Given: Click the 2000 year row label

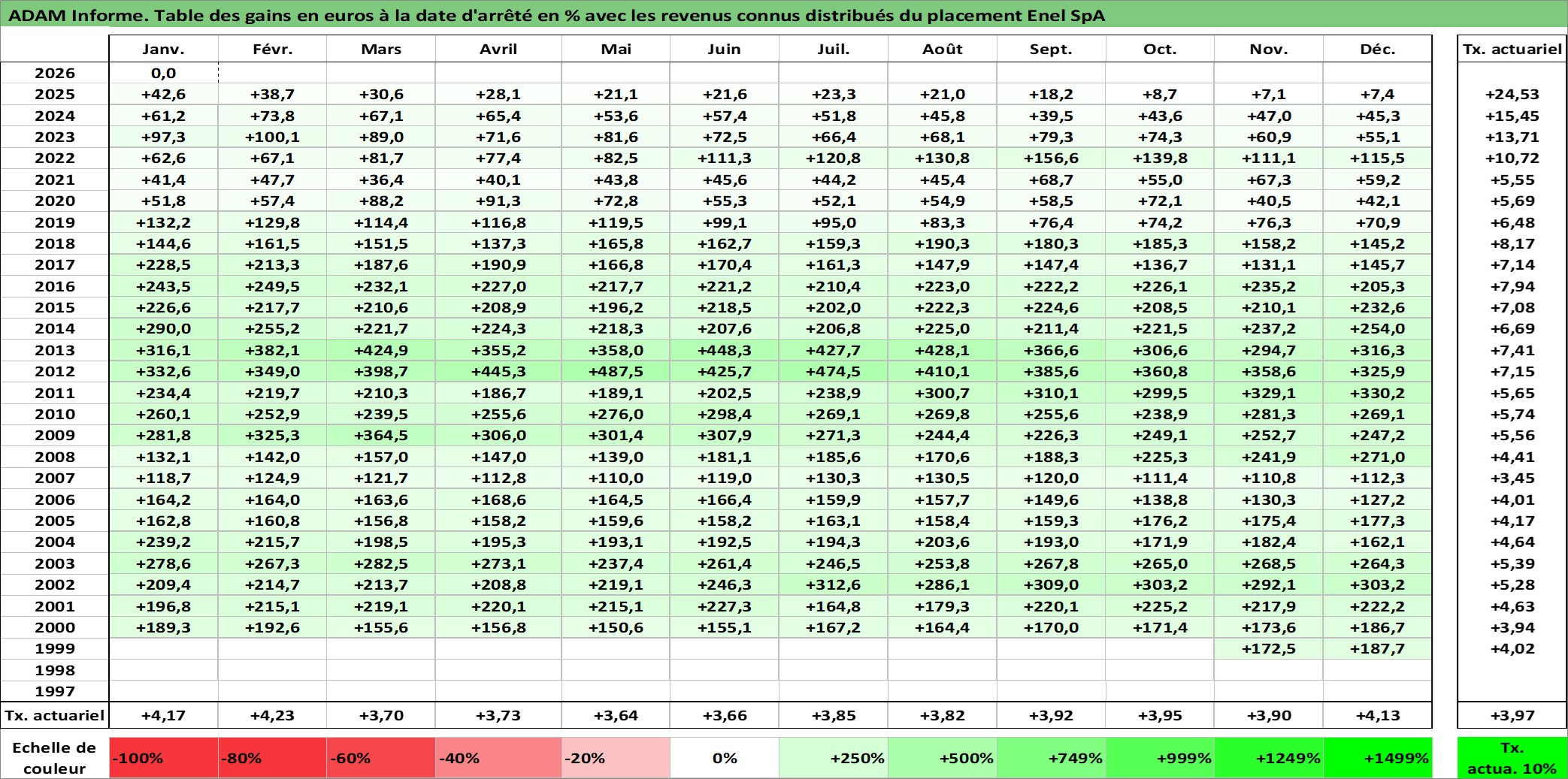Looking at the screenshot, I should (55, 627).
